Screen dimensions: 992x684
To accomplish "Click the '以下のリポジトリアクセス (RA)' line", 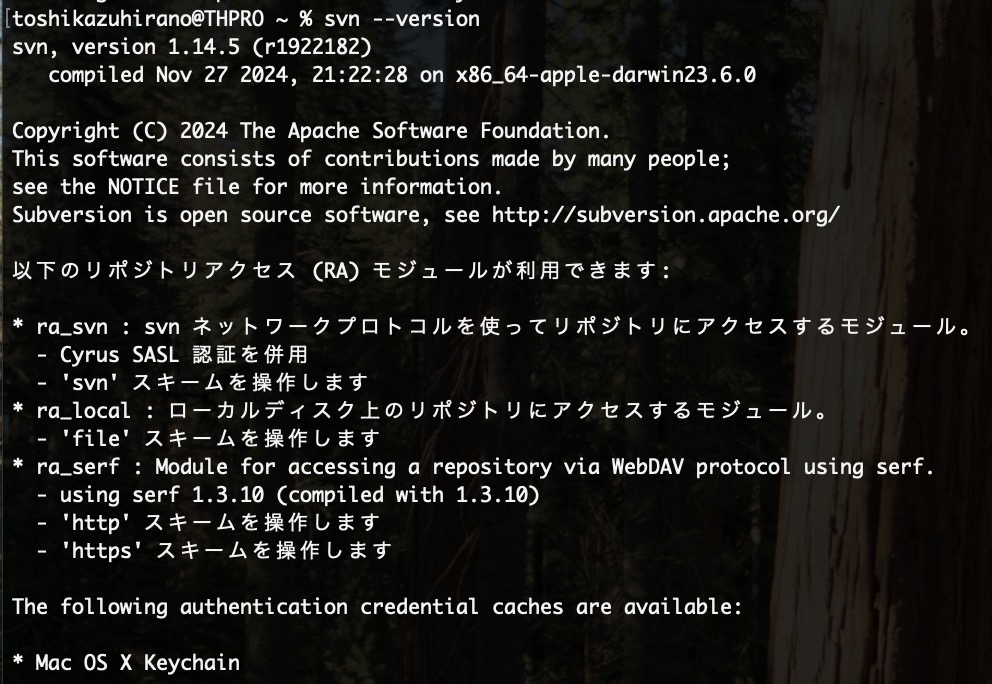I will click(x=341, y=271).
